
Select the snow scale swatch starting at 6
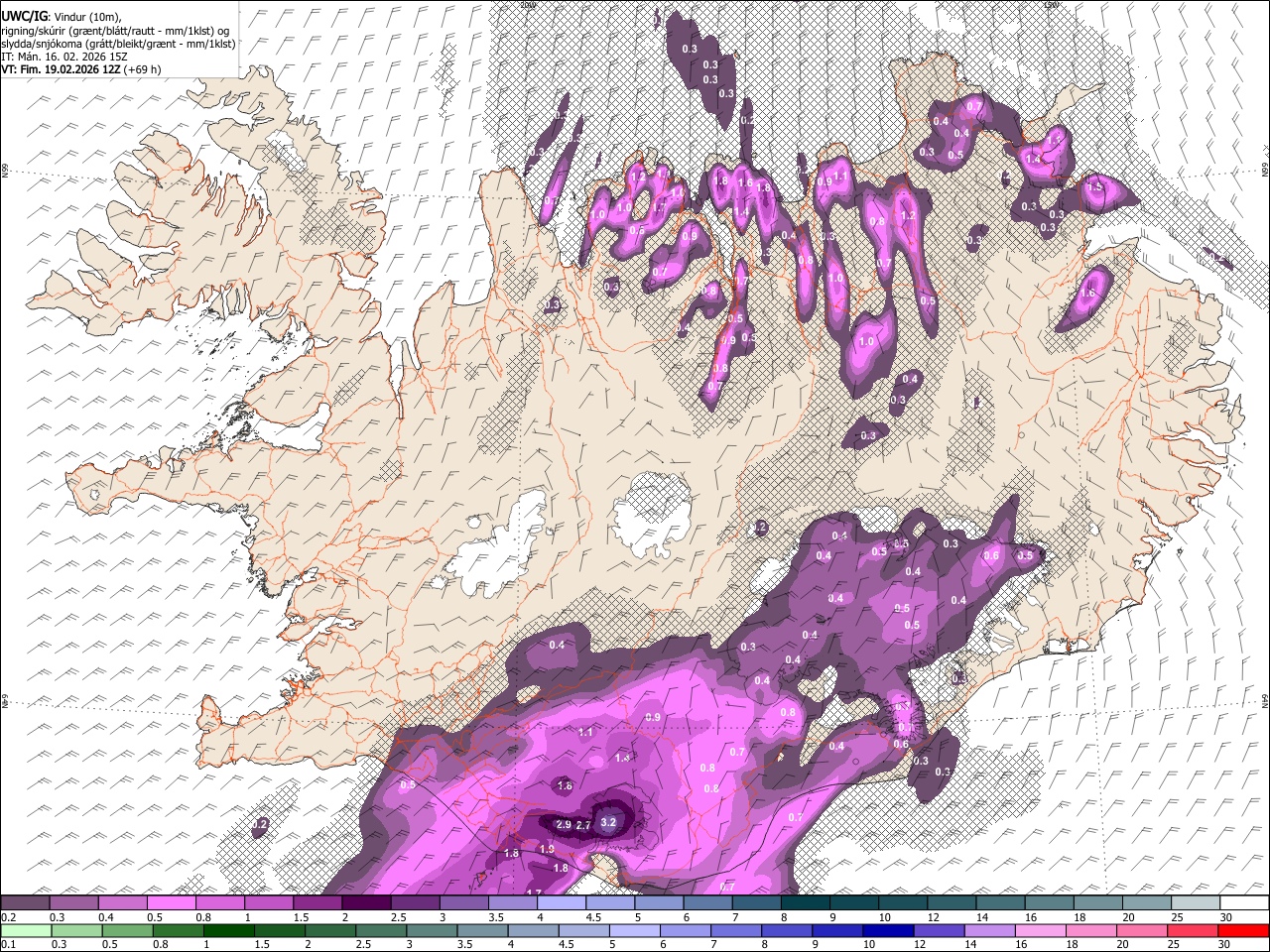pos(706,902)
